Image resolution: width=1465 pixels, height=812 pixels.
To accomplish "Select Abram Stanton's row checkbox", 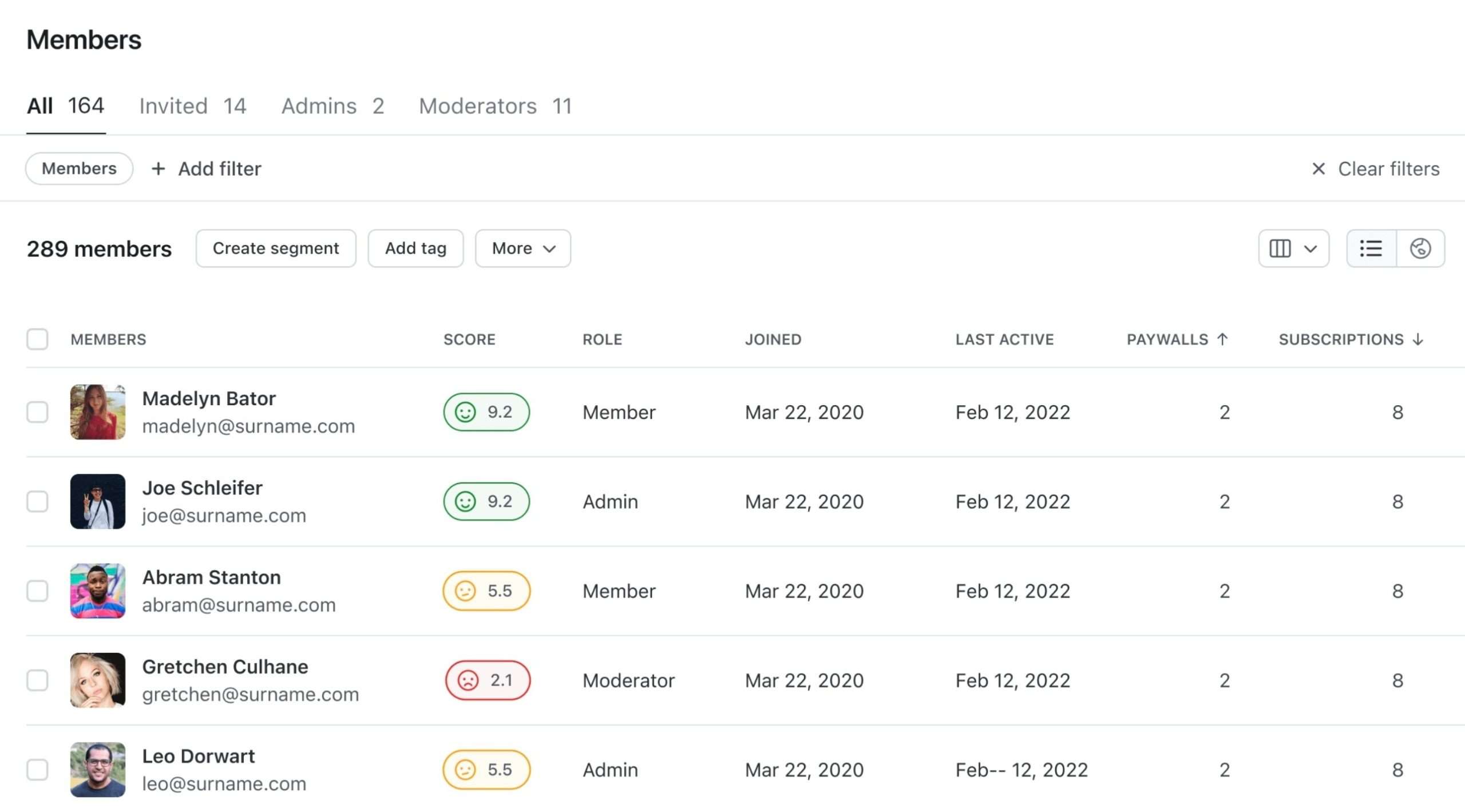I will pyautogui.click(x=37, y=591).
